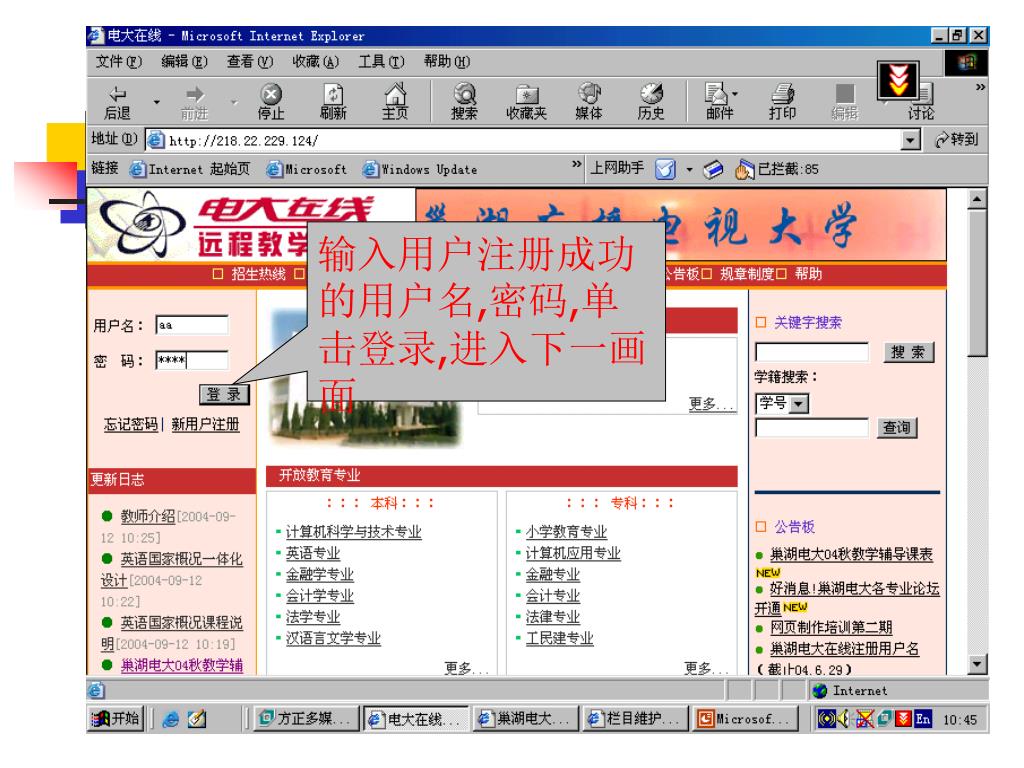Open the 工具(T) menu
1024x768 pixels.
(381, 62)
